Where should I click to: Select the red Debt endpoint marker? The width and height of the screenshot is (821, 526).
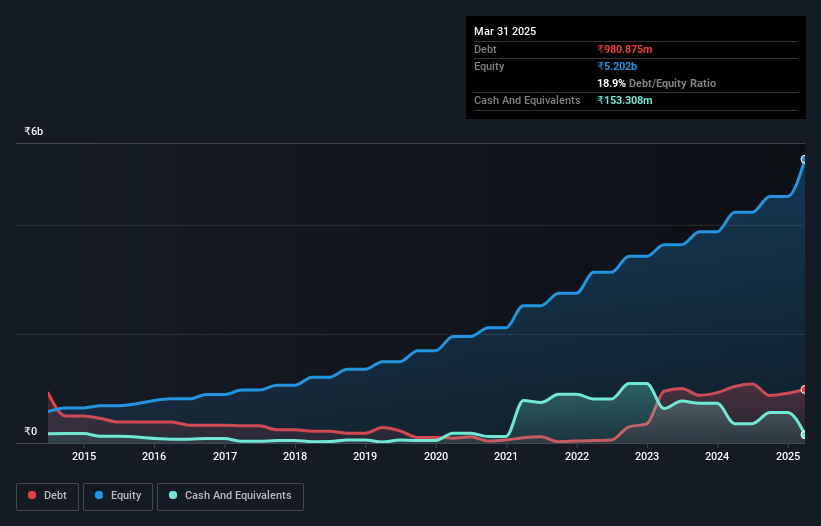(804, 390)
